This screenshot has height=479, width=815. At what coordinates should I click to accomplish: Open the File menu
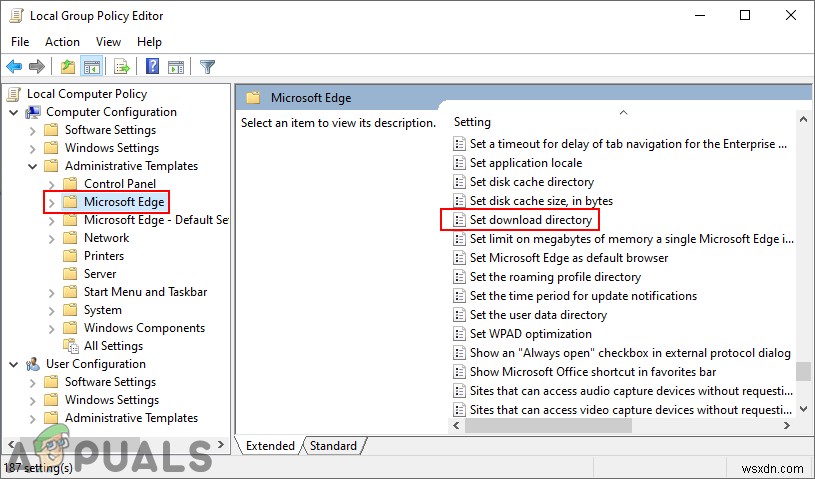(x=20, y=42)
